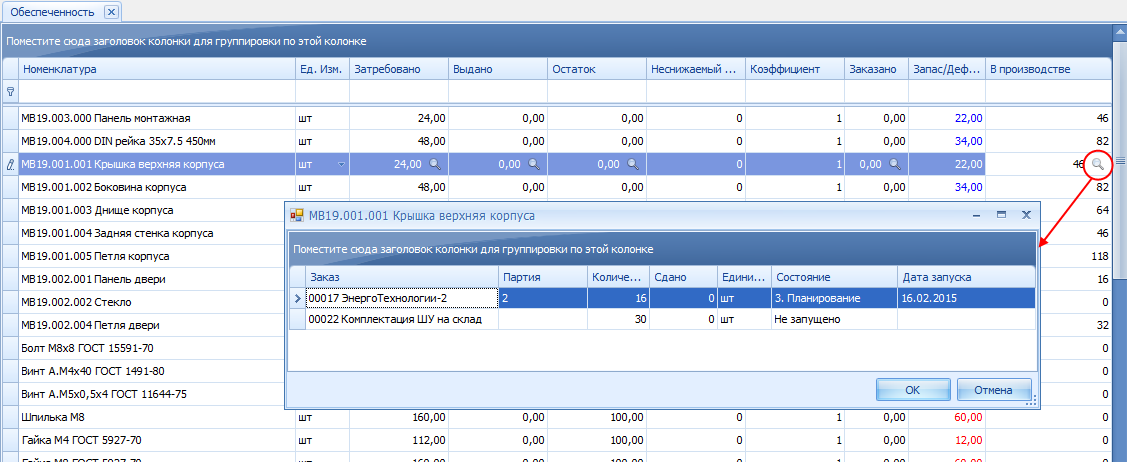Click the Номенклатура filter input field
The image size is (1127, 462).
tap(156, 91)
